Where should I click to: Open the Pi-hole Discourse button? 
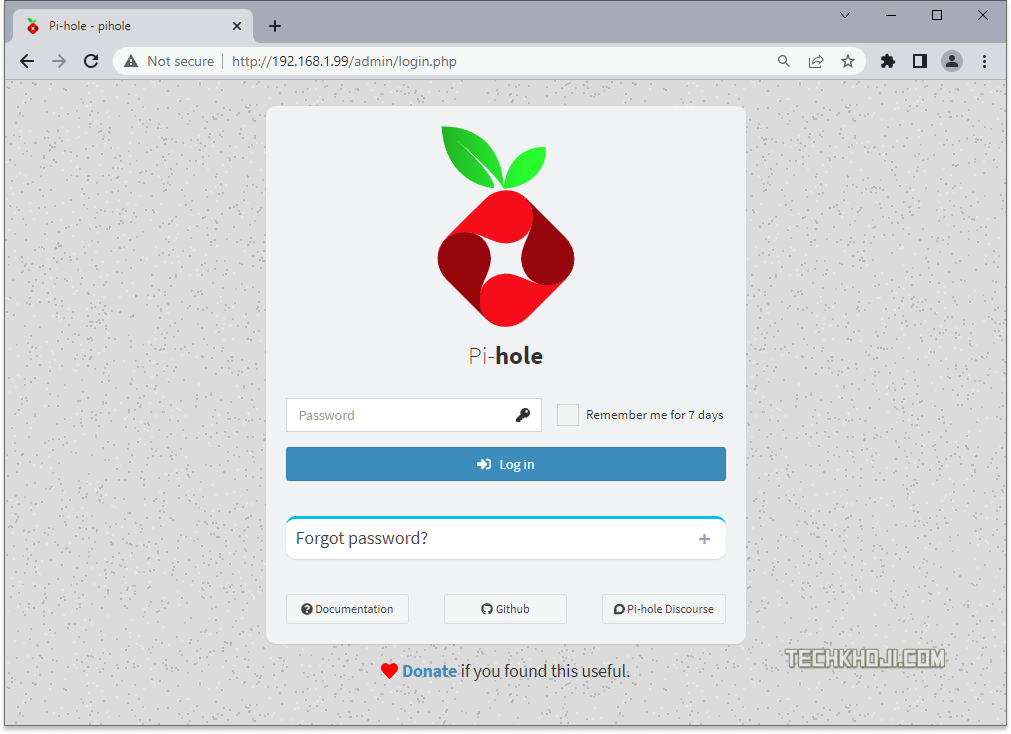tap(664, 609)
